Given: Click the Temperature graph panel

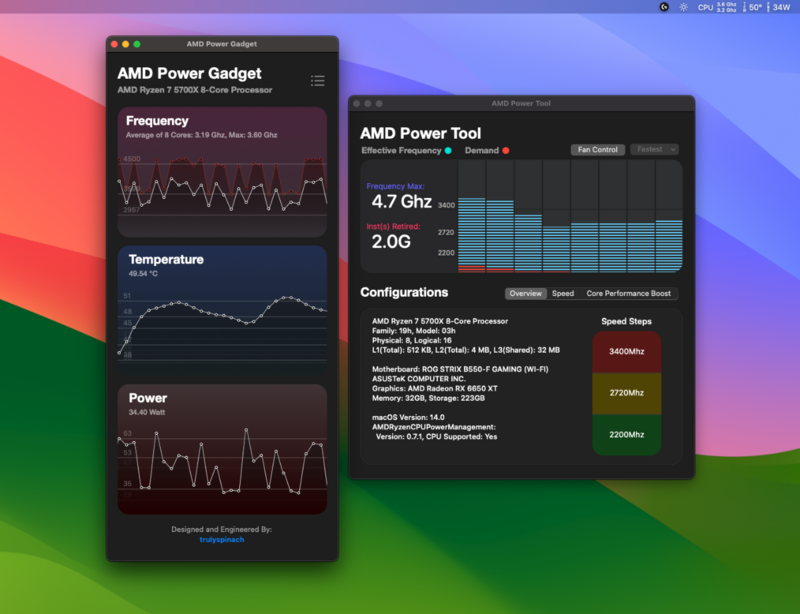Looking at the screenshot, I should tap(222, 310).
